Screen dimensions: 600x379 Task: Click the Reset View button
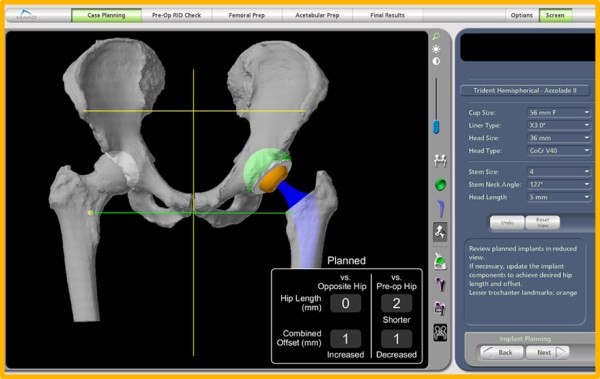click(x=542, y=222)
